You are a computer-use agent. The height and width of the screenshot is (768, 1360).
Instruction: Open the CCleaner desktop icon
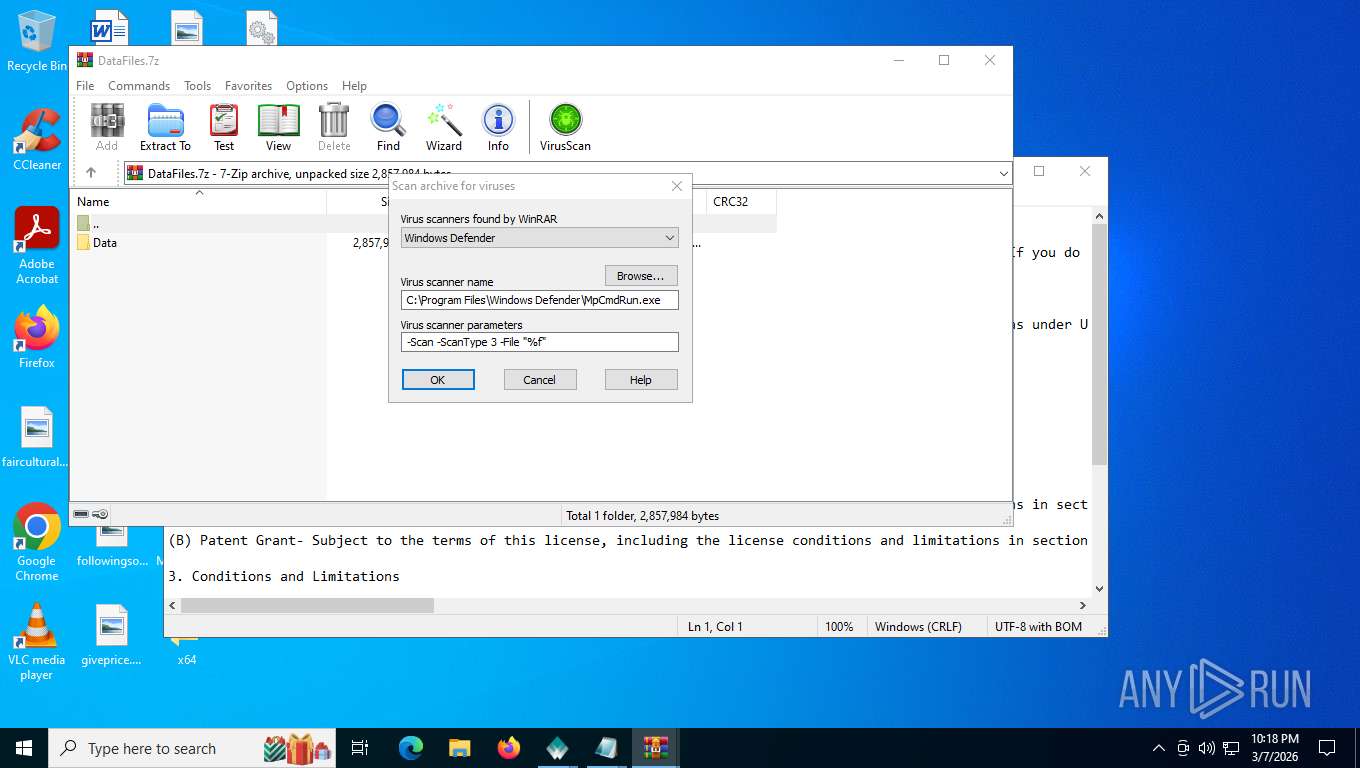click(x=37, y=140)
